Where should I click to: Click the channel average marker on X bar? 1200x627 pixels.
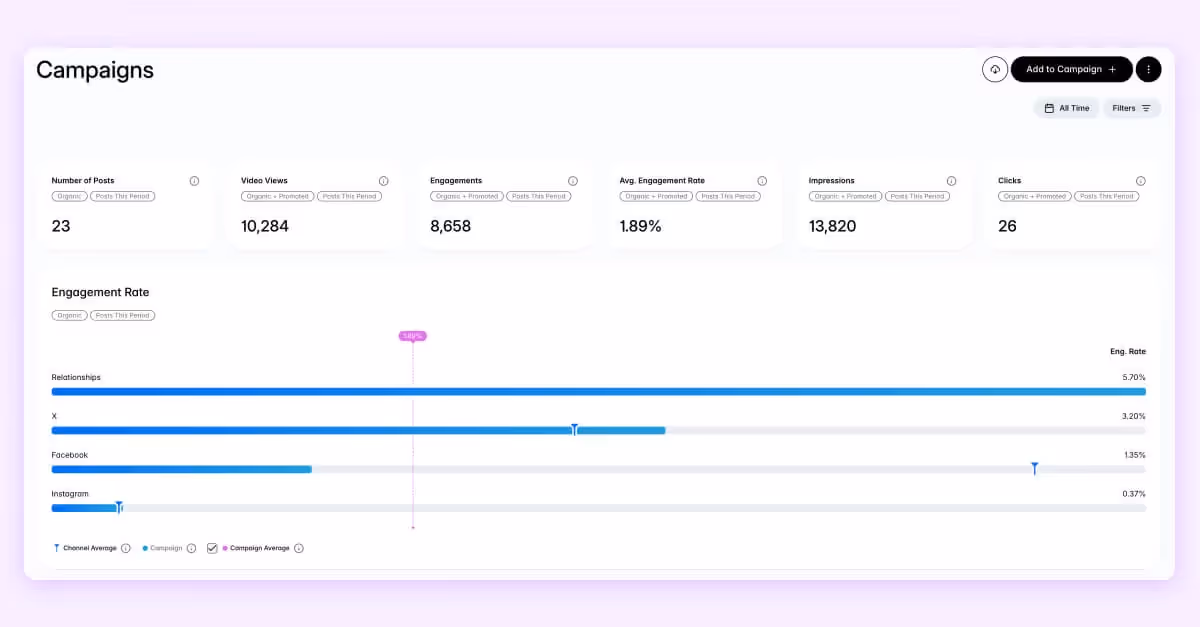574,429
